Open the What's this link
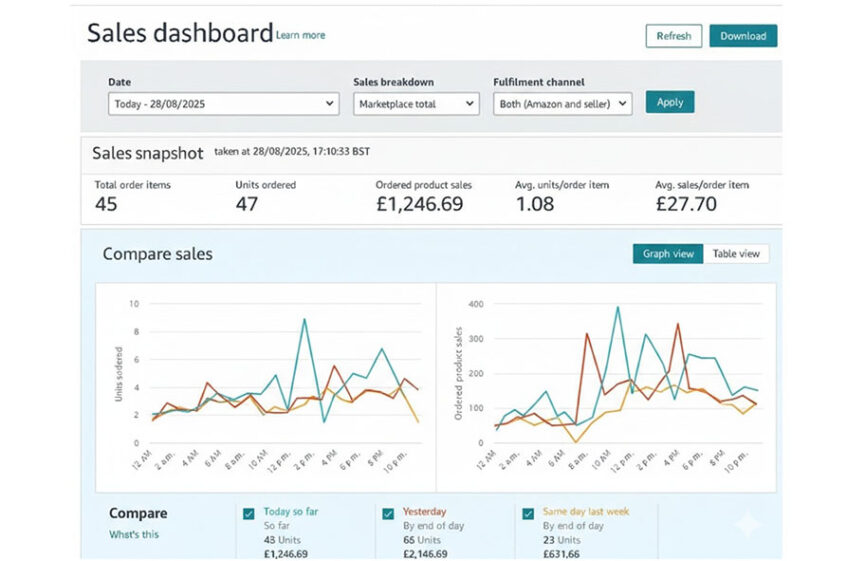The image size is (847, 561). click(x=133, y=534)
